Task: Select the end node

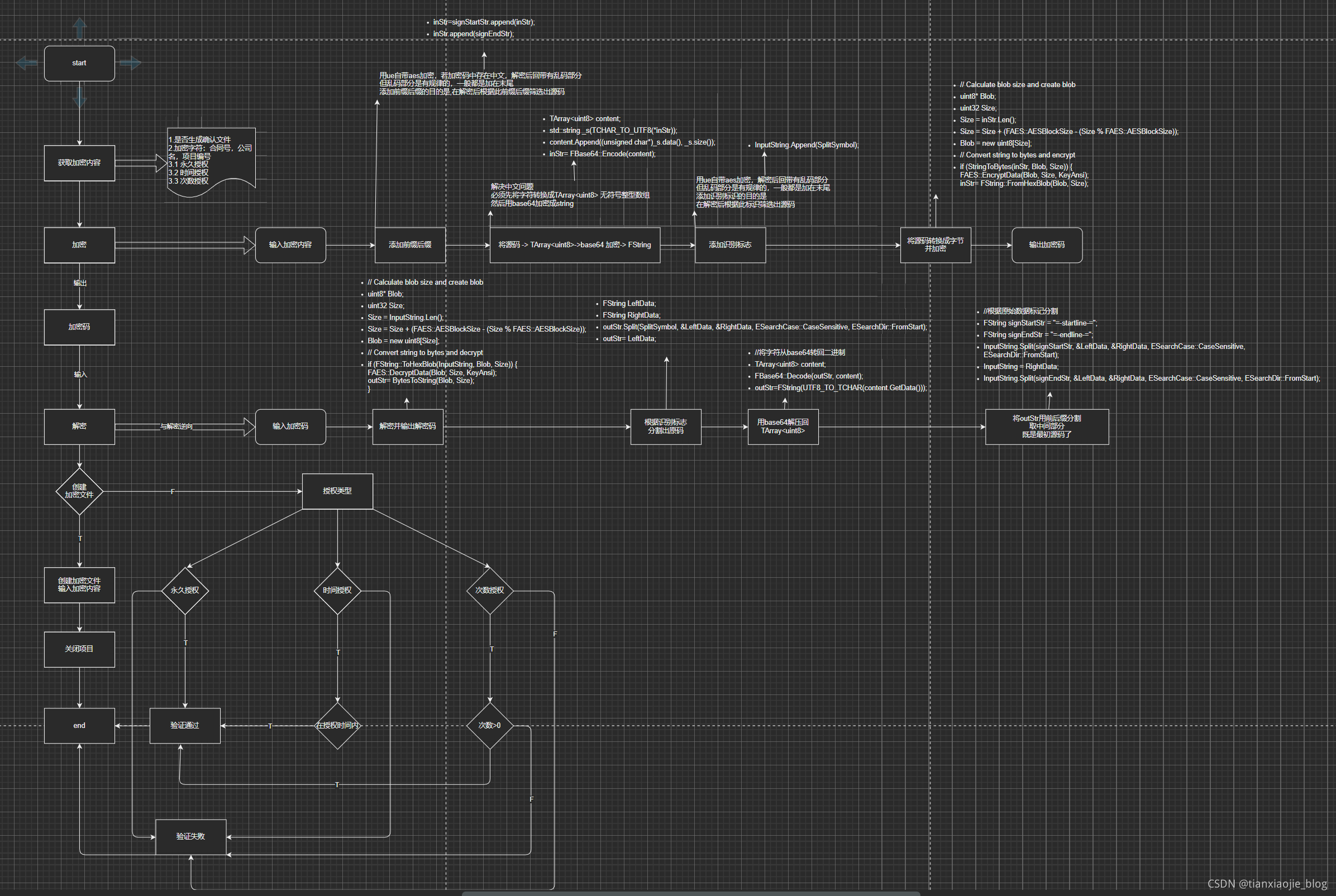Action: 79,726
